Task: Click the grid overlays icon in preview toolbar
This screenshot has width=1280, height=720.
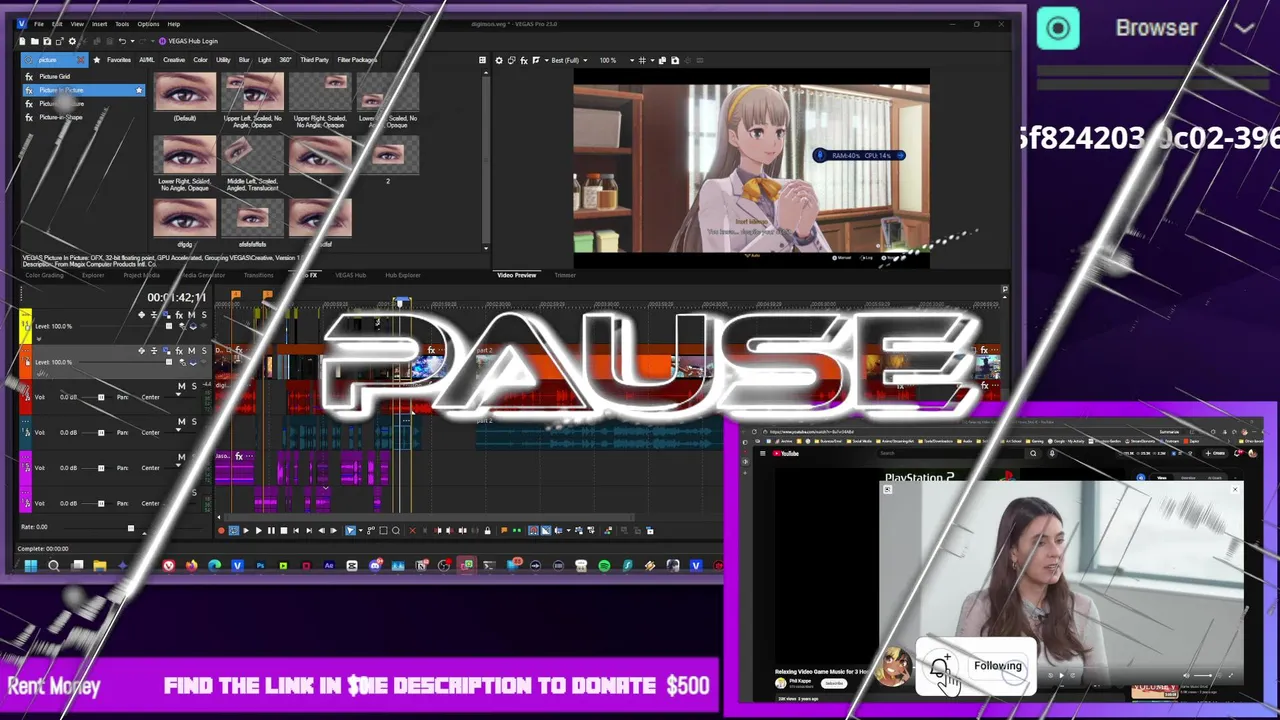Action: 642,60
